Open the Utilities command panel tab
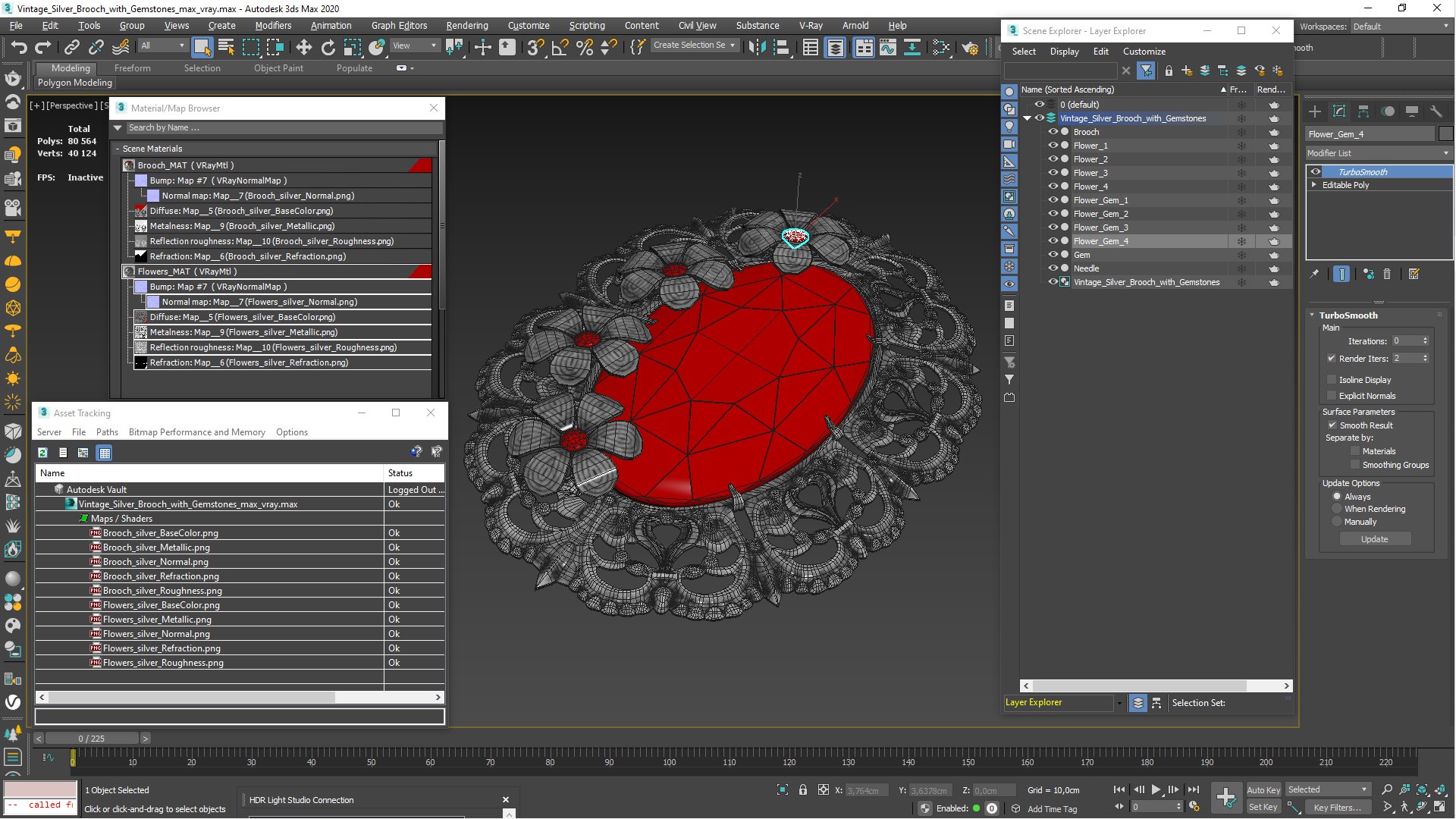 coord(1436,111)
